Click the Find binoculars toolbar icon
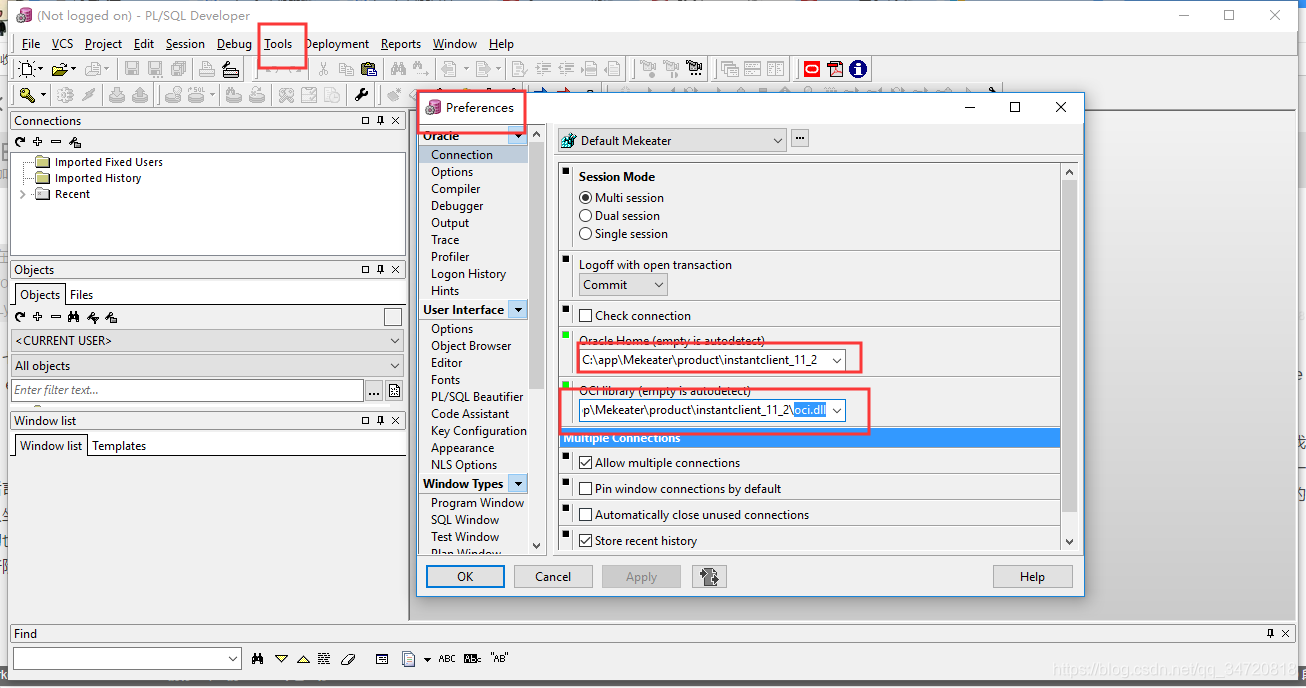The height and width of the screenshot is (688, 1306). (x=398, y=69)
